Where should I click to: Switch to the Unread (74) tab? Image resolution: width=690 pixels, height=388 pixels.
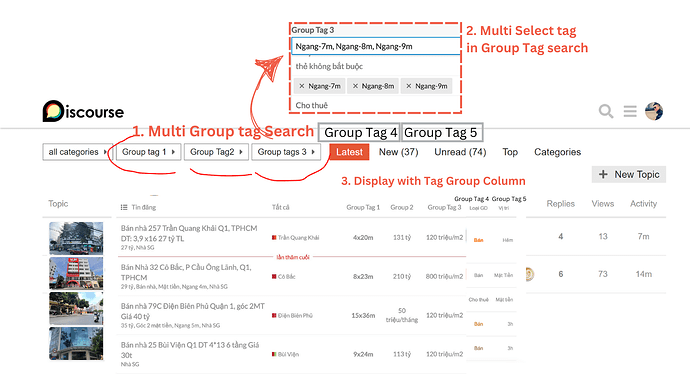point(460,152)
